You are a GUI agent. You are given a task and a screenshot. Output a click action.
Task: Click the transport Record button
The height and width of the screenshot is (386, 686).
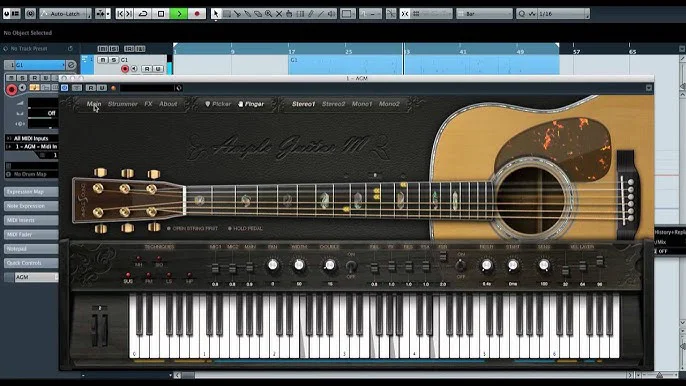(197, 14)
